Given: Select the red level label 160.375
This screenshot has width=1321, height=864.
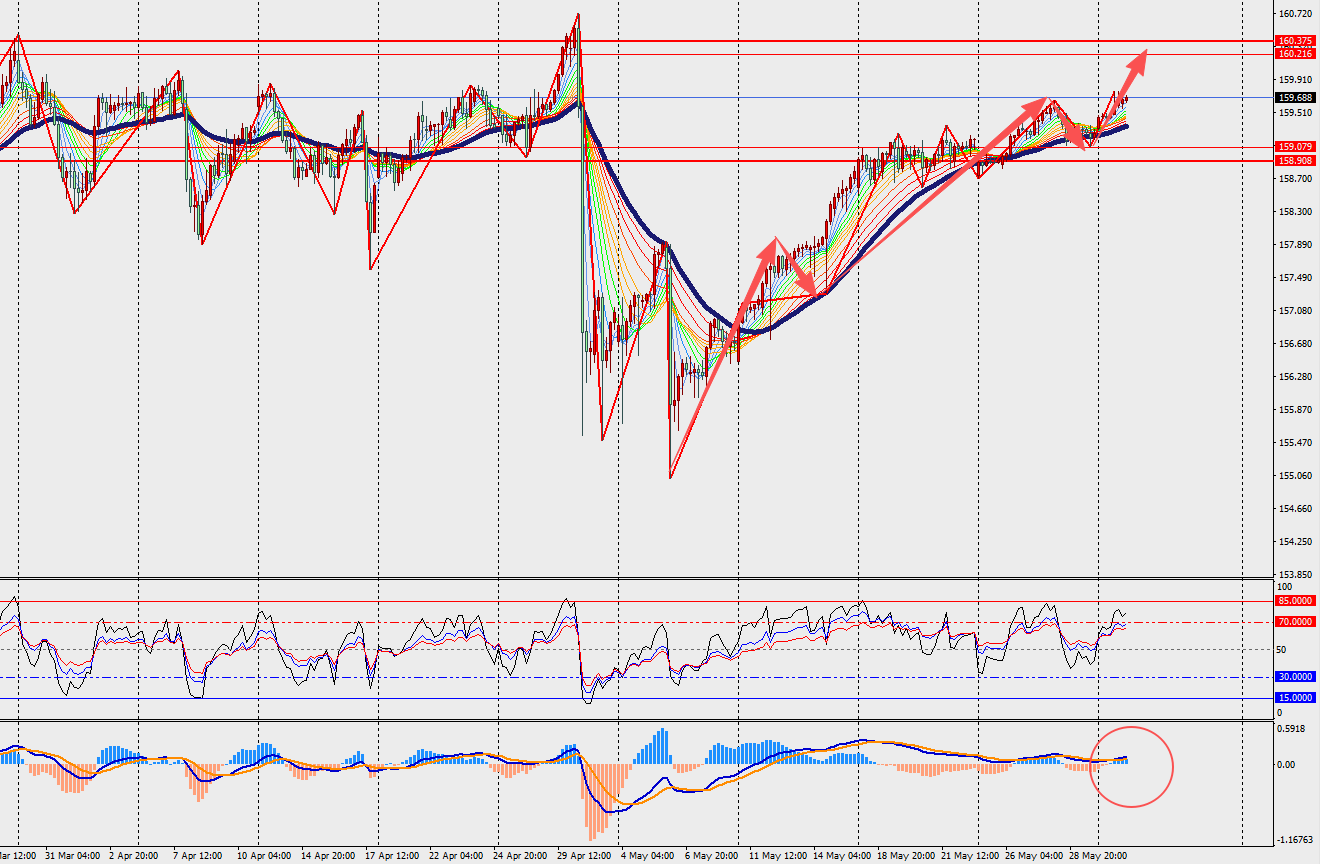Looking at the screenshot, I should point(1296,41).
